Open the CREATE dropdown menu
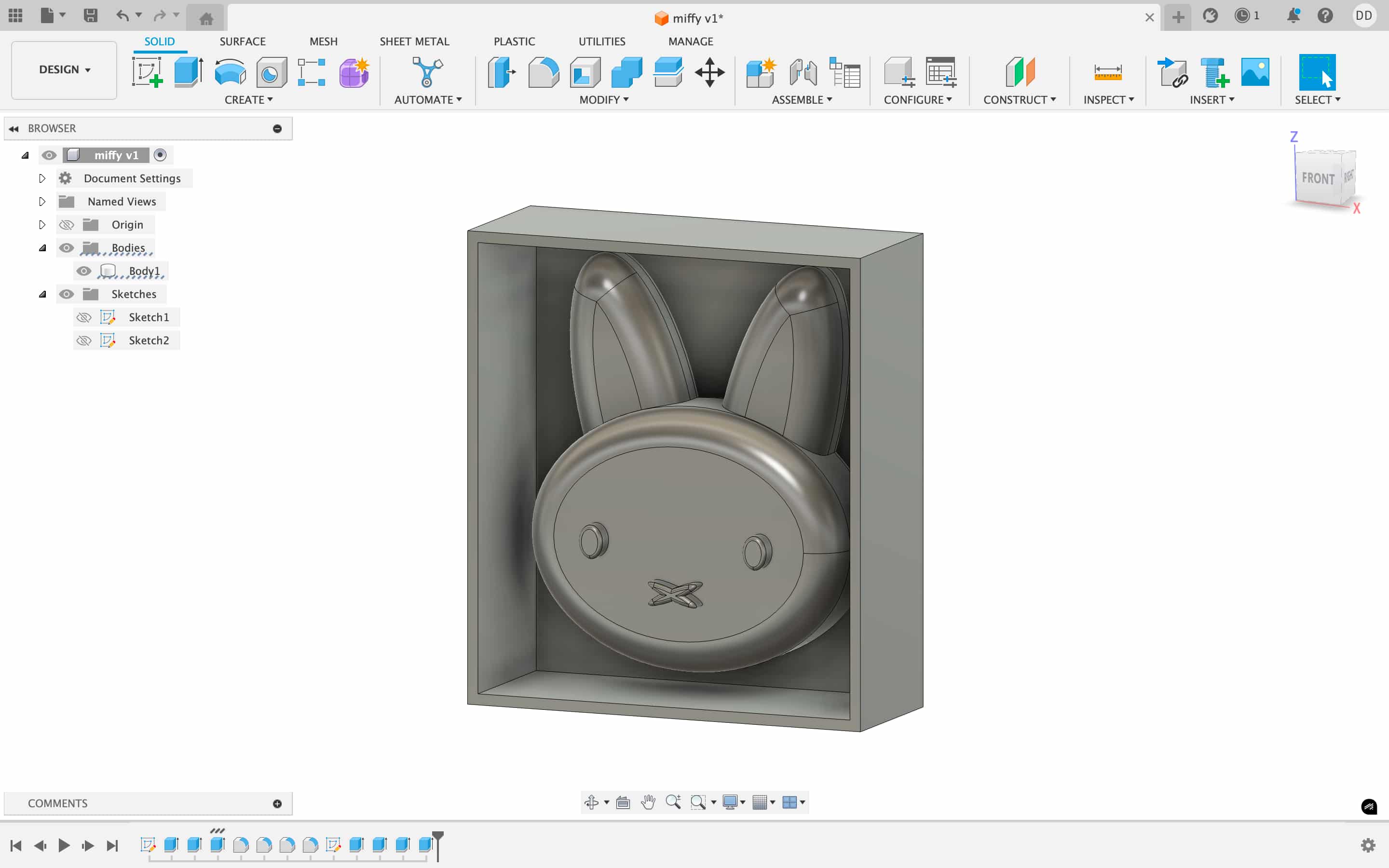This screenshot has width=1389, height=868. [248, 100]
